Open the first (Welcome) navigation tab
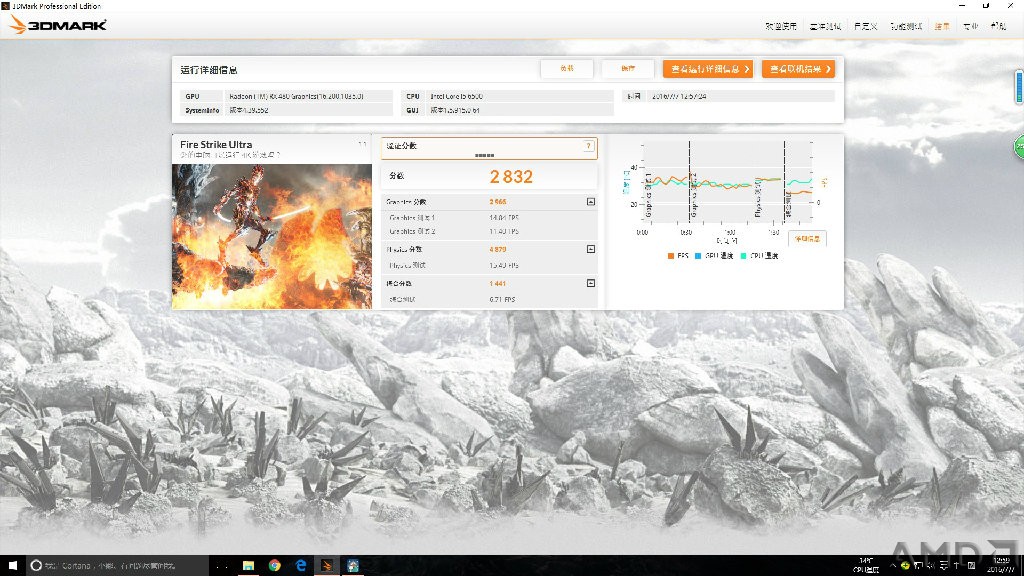Image resolution: width=1024 pixels, height=576 pixels. (780, 26)
